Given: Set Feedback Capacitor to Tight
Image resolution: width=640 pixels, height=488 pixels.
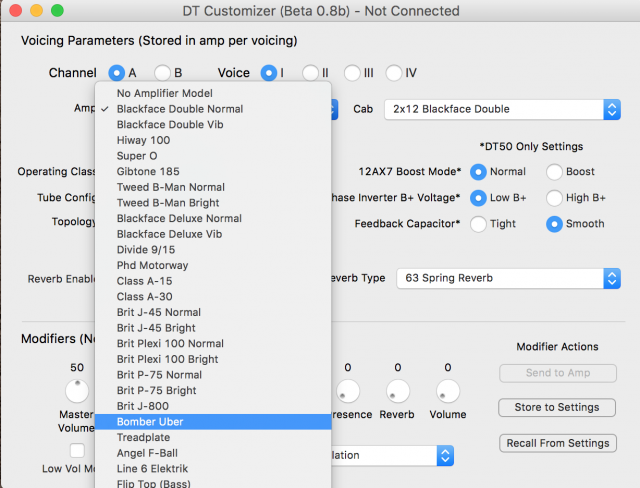Looking at the screenshot, I should point(478,224).
